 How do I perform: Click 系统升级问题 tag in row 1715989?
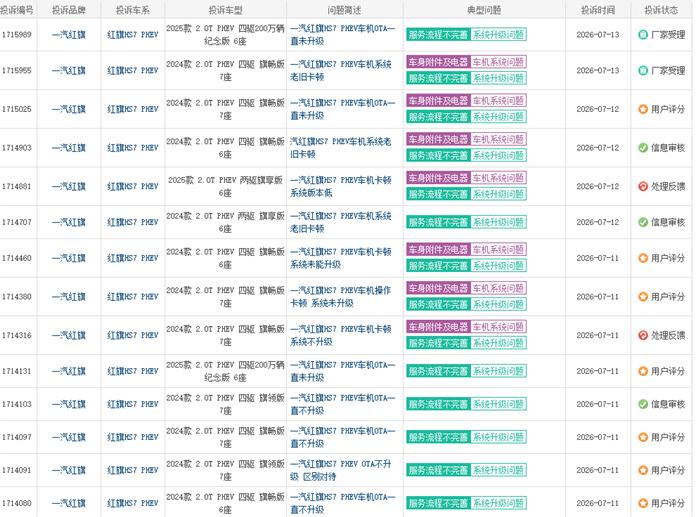pyautogui.click(x=498, y=35)
